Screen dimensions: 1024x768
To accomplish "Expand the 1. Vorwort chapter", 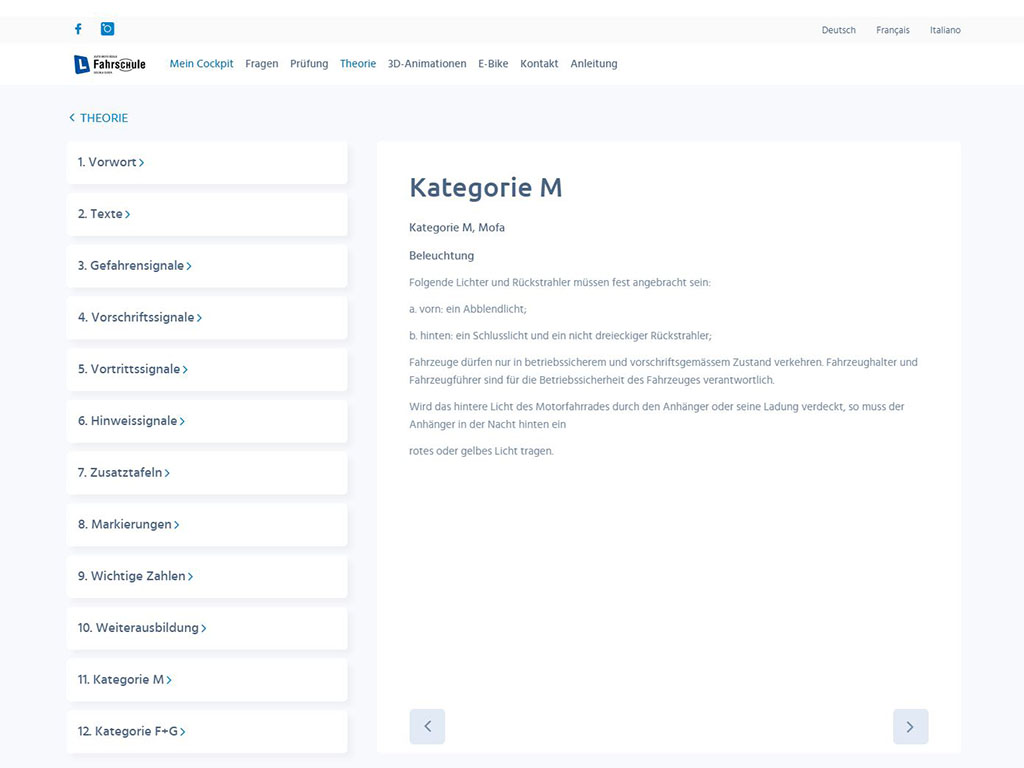I will point(111,162).
